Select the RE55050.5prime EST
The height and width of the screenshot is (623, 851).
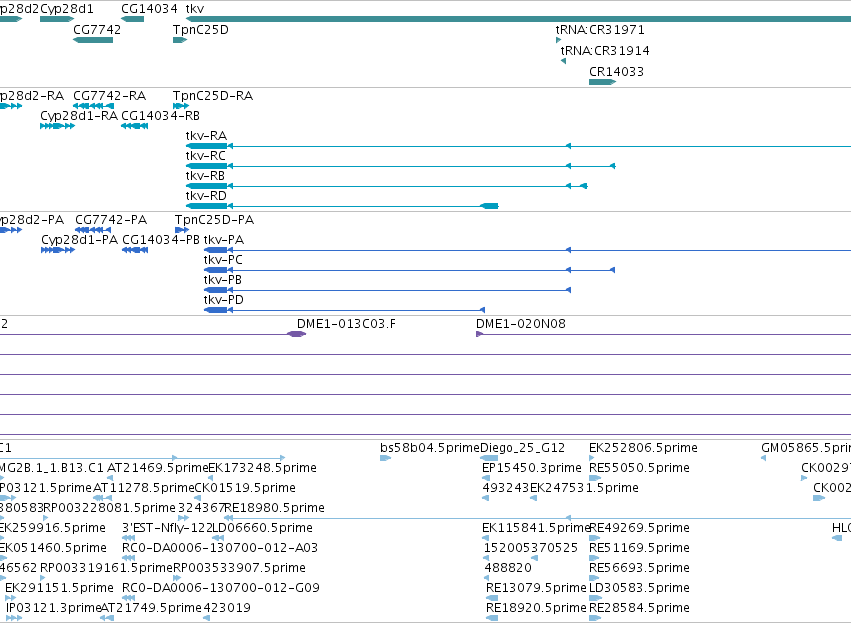pos(595,479)
